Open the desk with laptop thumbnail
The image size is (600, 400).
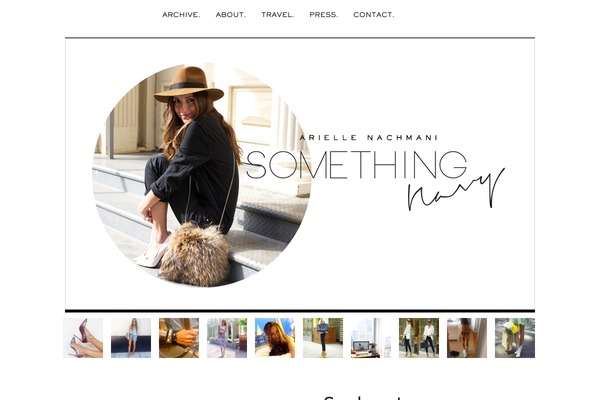[371, 338]
